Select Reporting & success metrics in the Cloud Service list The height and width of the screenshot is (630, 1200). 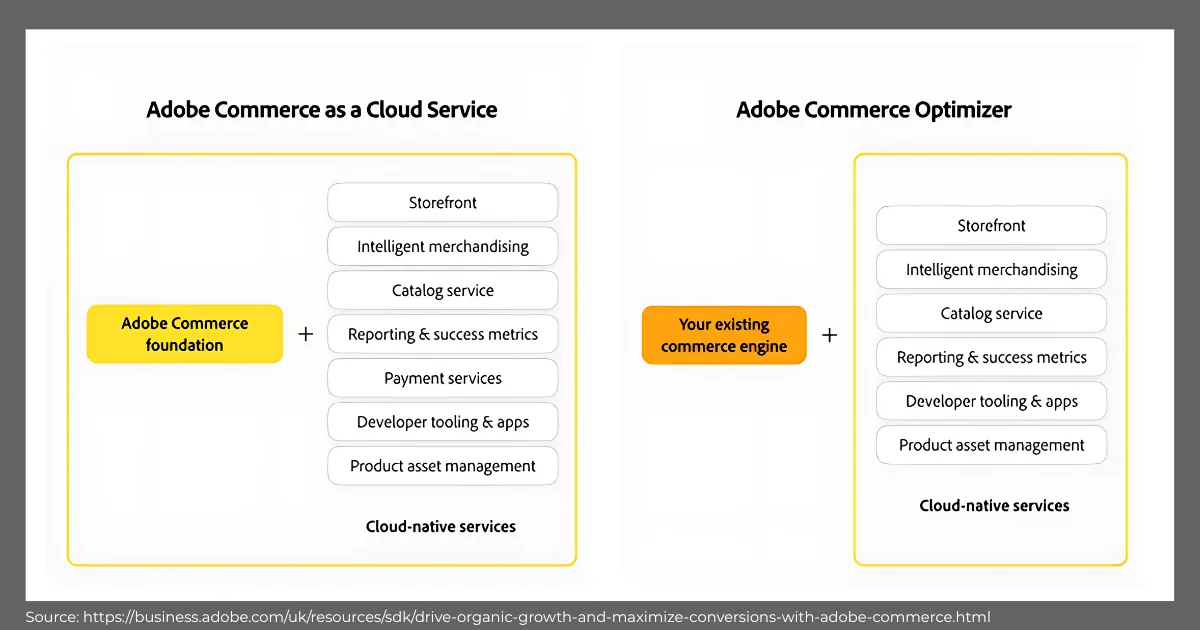click(443, 334)
